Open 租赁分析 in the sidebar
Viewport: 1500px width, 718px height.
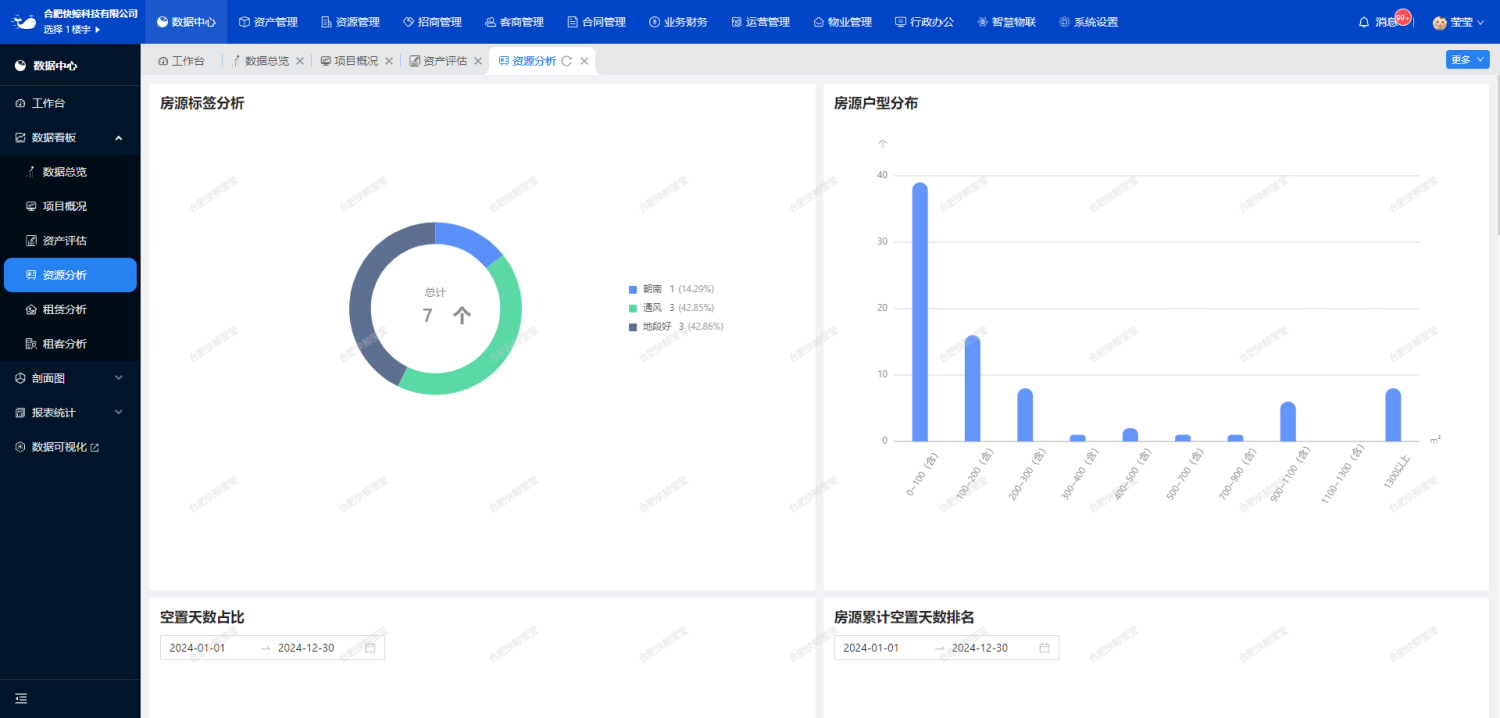pos(70,309)
